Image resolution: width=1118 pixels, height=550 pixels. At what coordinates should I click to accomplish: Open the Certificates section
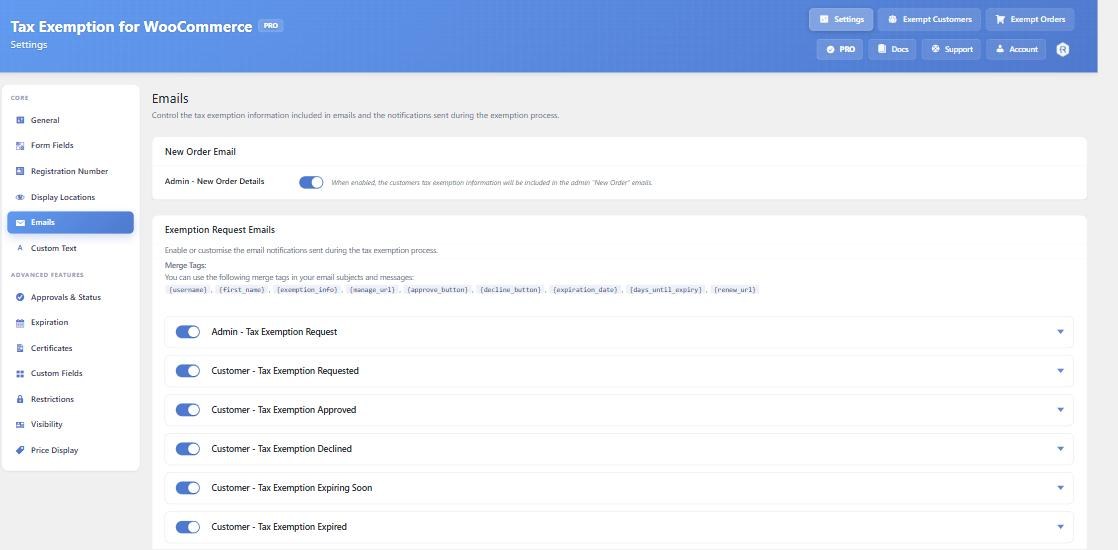[71, 348]
